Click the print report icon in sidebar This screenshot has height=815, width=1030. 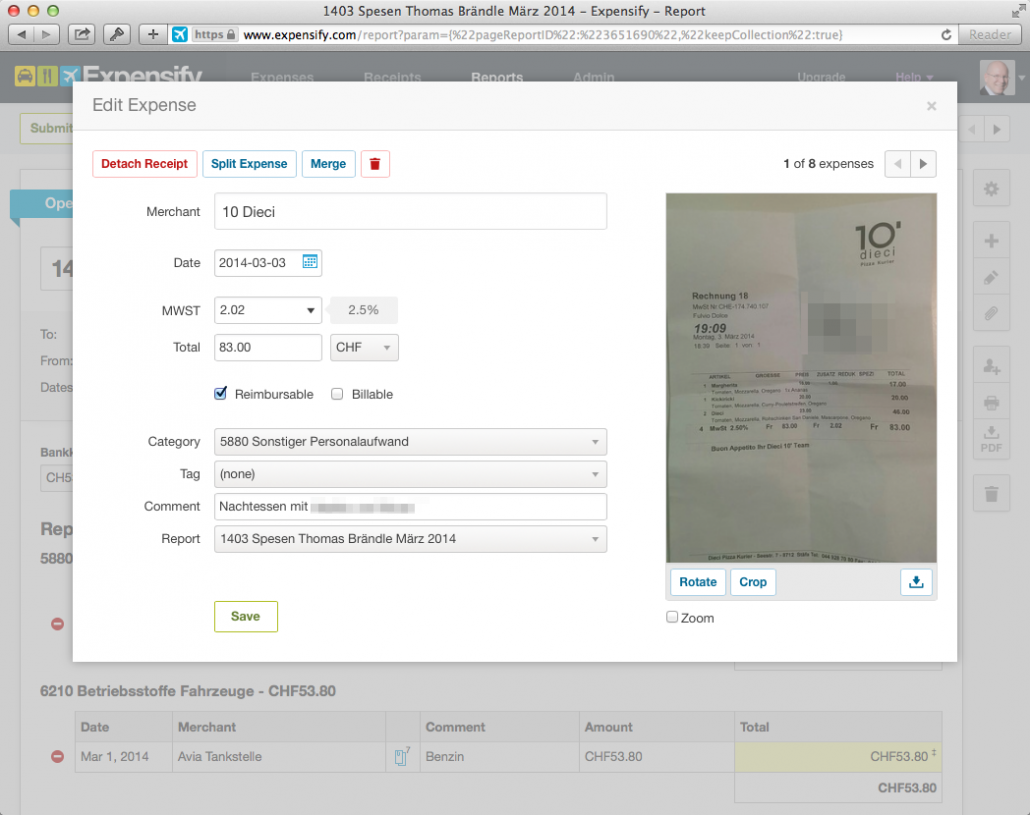991,403
